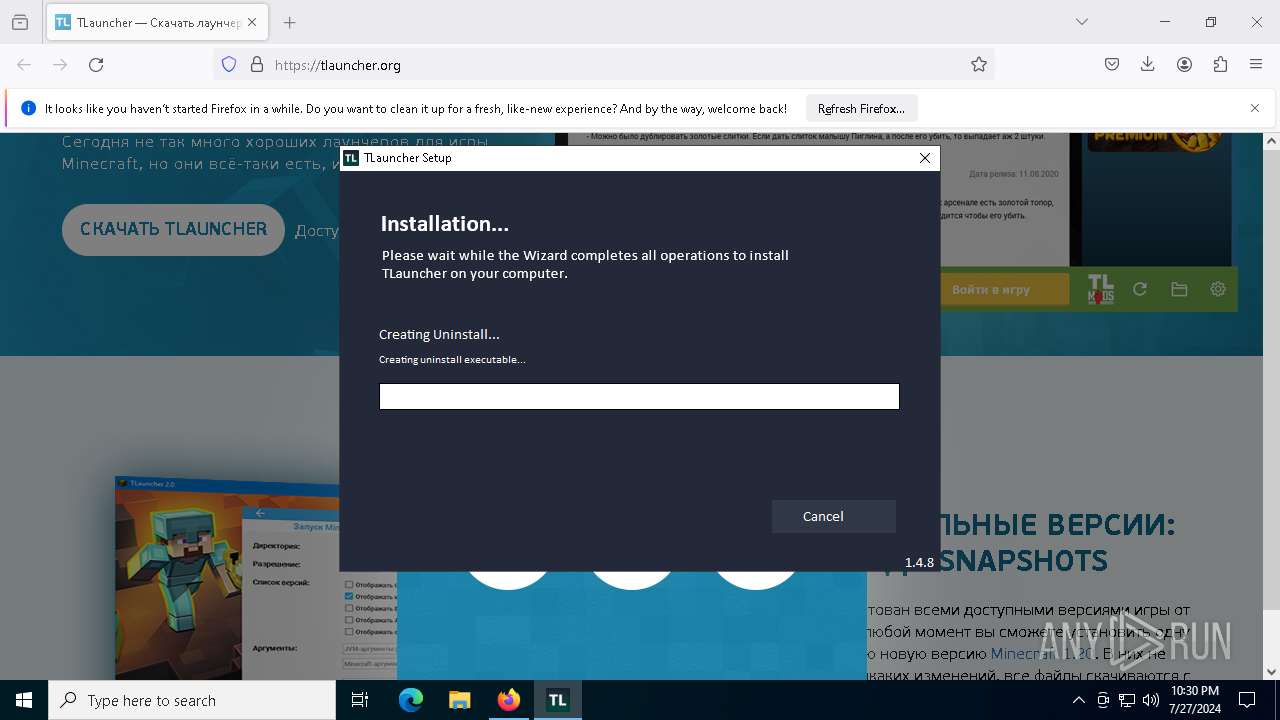
Task: Click the taskbar search box
Action: click(192, 700)
